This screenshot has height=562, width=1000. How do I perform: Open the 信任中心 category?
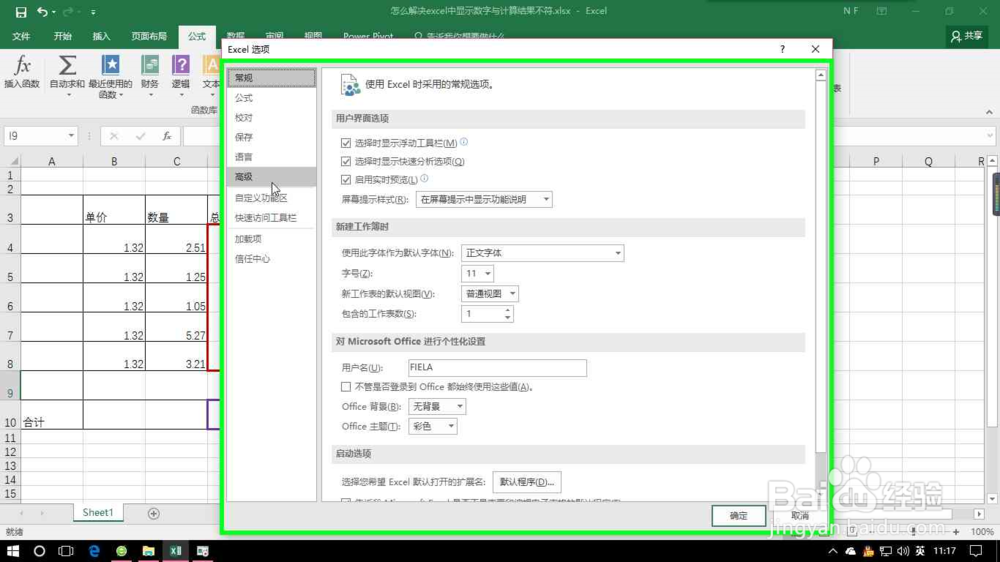coord(272,259)
